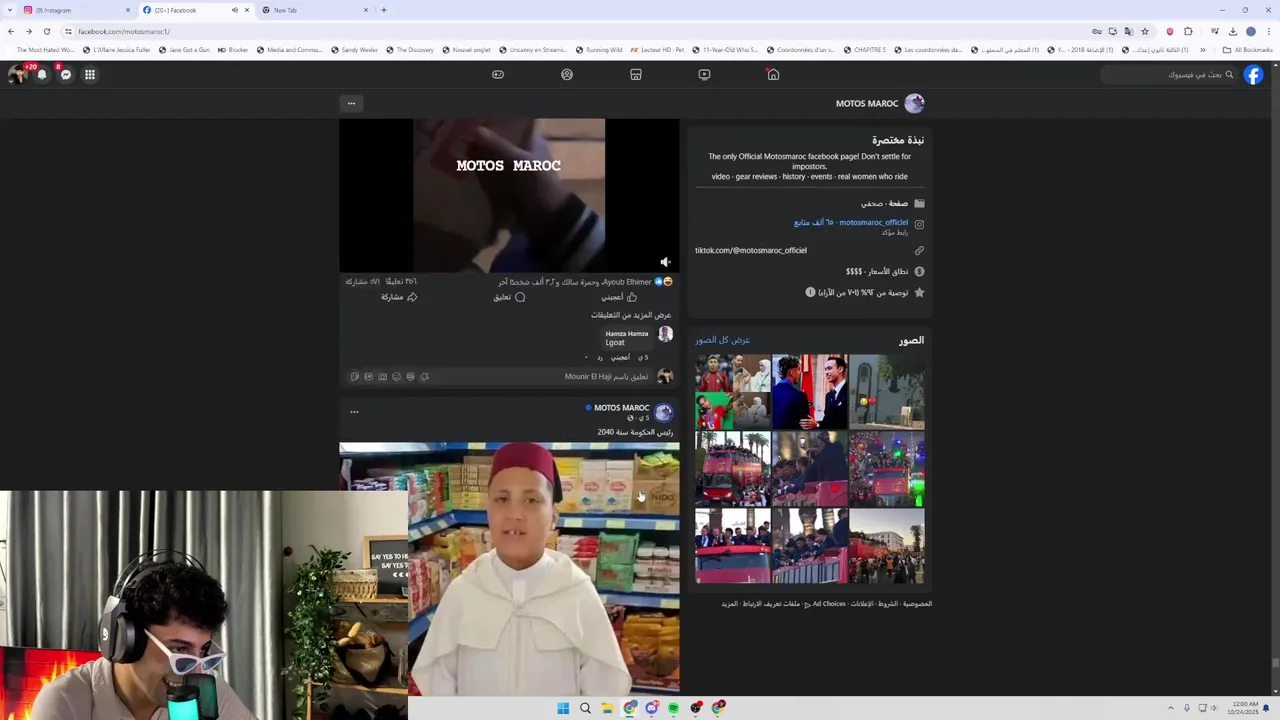Click the MOTOS MAROC video player

click(509, 196)
